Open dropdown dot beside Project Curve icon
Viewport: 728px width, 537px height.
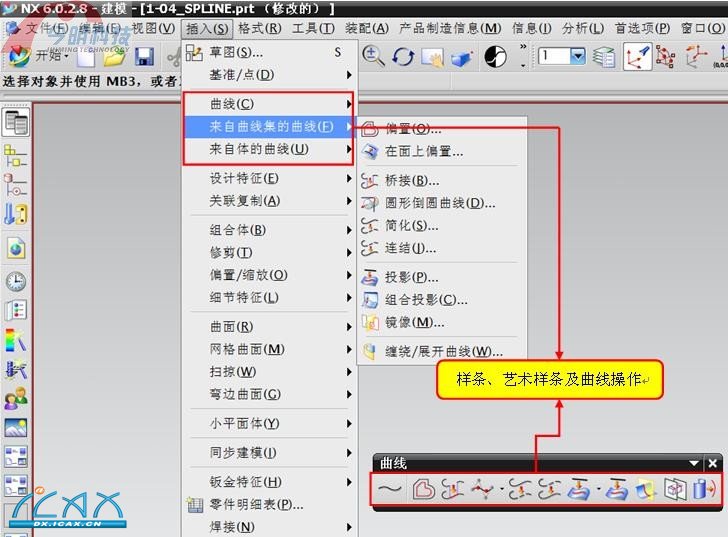click(599, 489)
